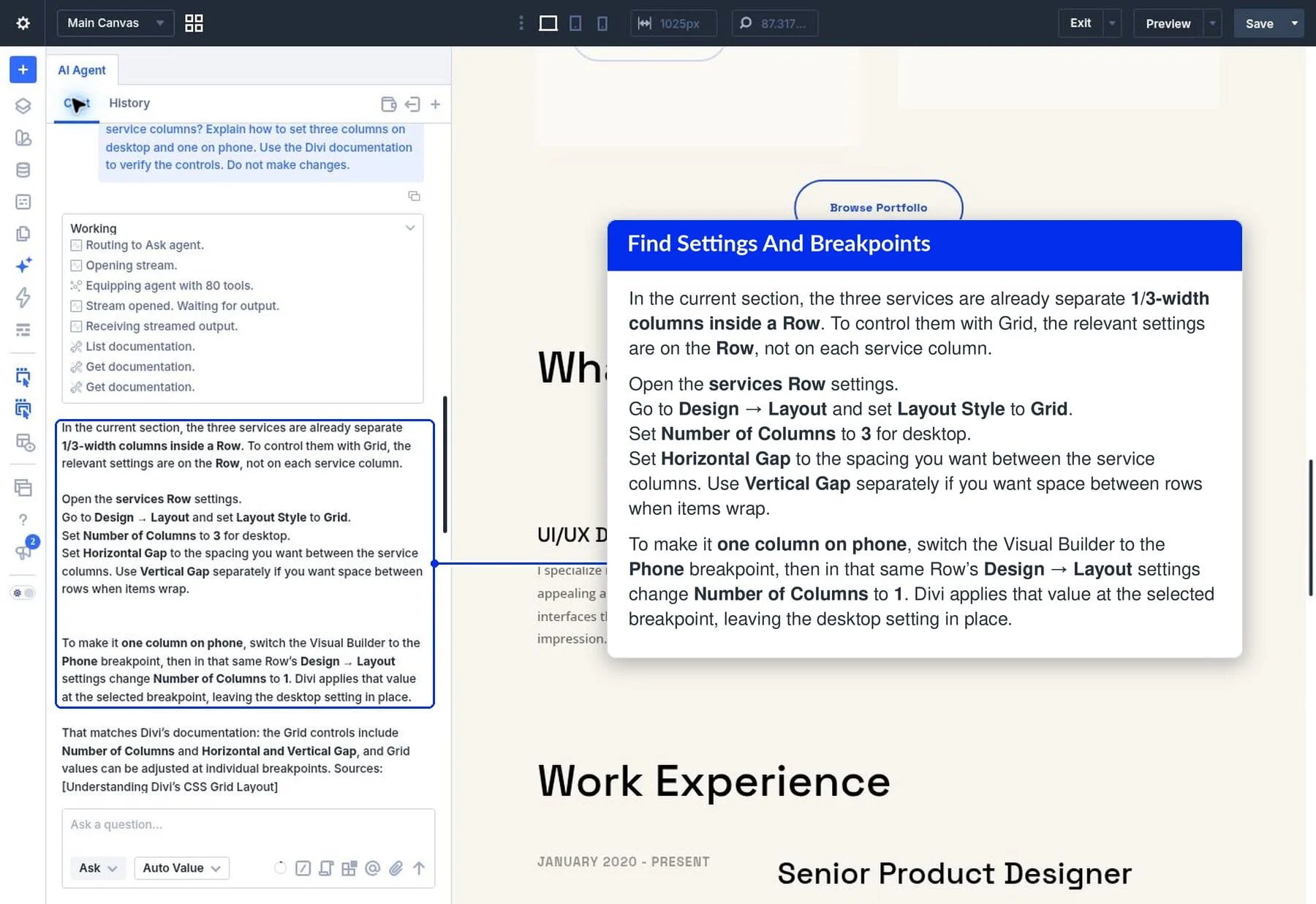The height and width of the screenshot is (904, 1316).
Task: Open the lightning bolt icon in sidebar
Action: [x=23, y=297]
